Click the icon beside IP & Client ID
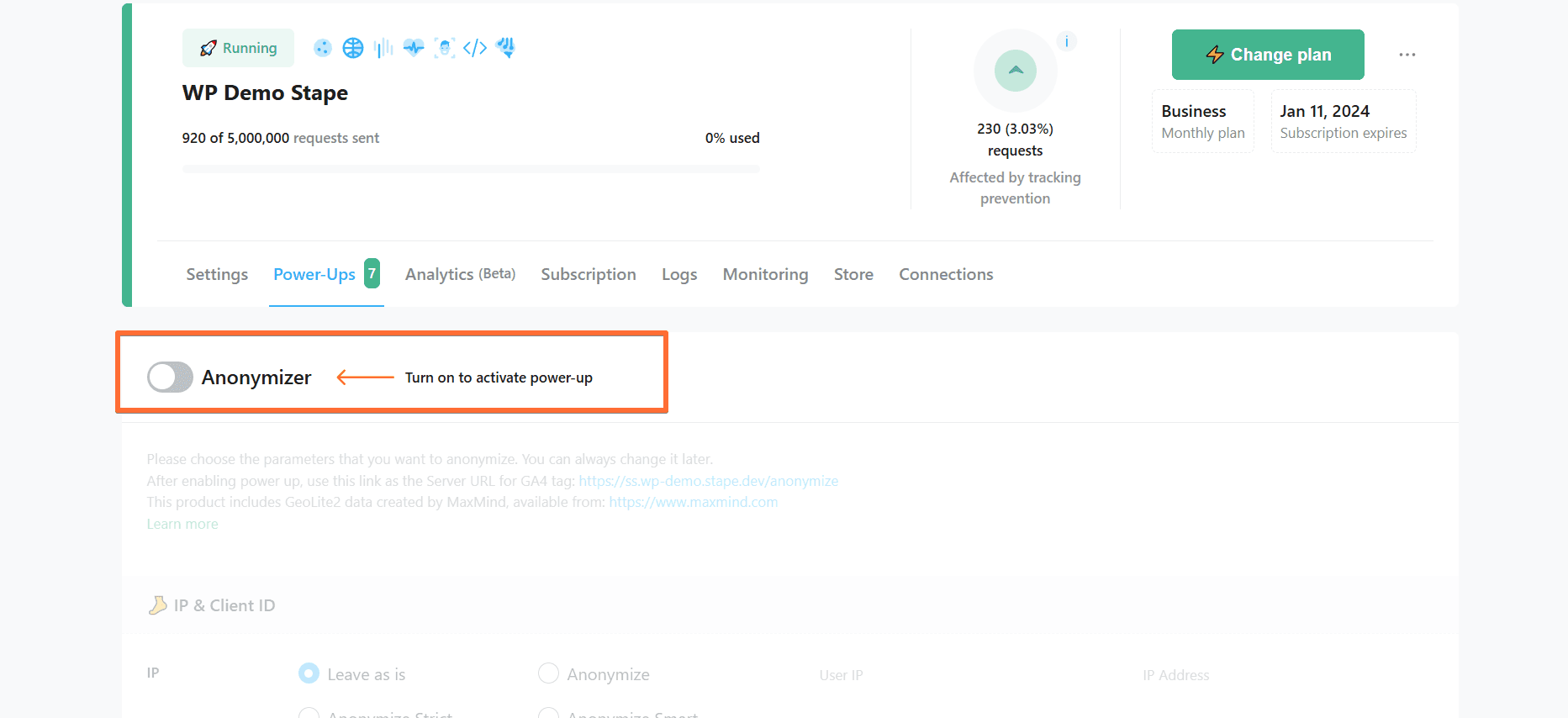This screenshot has height=718, width=1568. 157,605
